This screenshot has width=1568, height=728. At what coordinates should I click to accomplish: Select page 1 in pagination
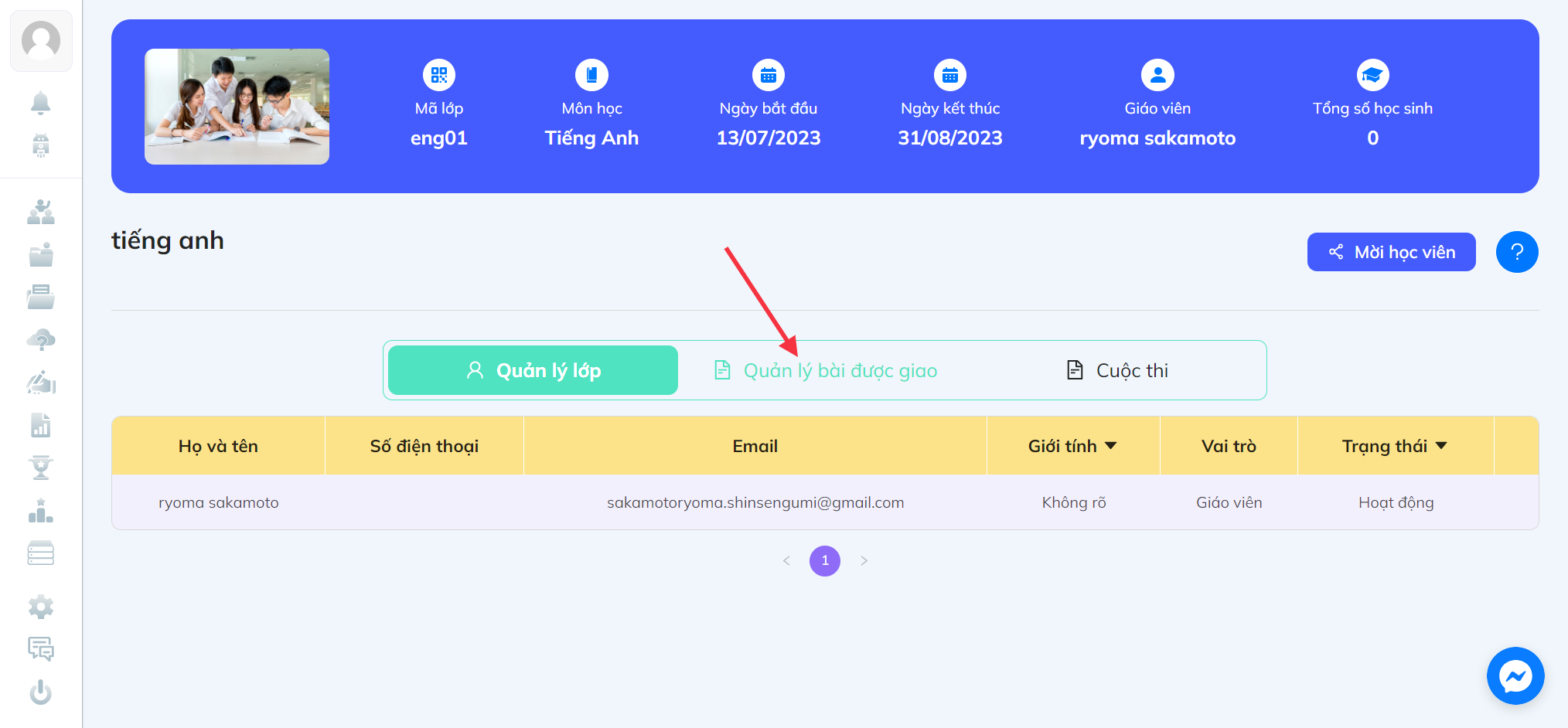825,561
